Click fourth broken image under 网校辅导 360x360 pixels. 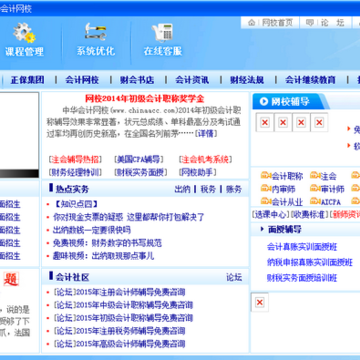click(319, 123)
